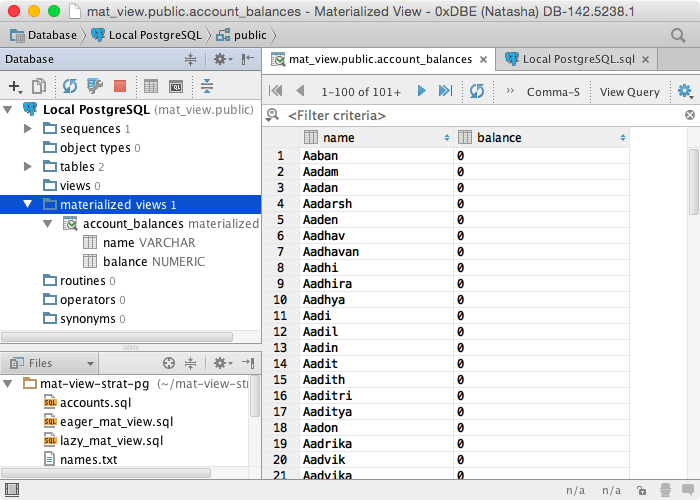Expand the sequences folder

click(x=28, y=129)
